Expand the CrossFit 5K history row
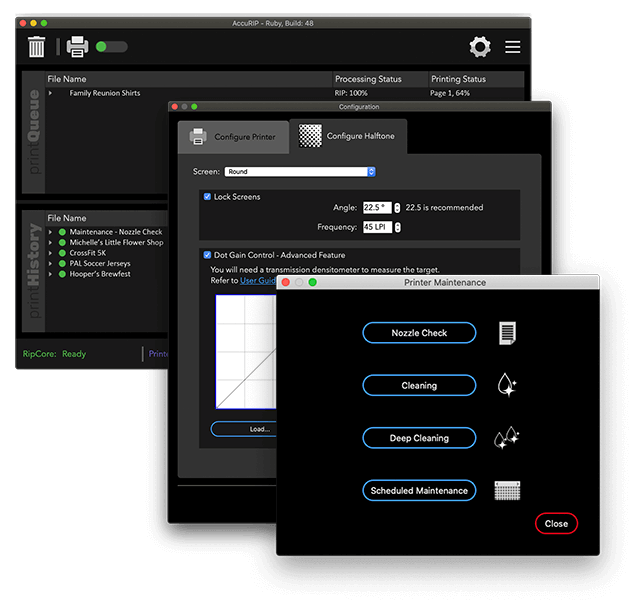631x600 pixels. tap(50, 253)
